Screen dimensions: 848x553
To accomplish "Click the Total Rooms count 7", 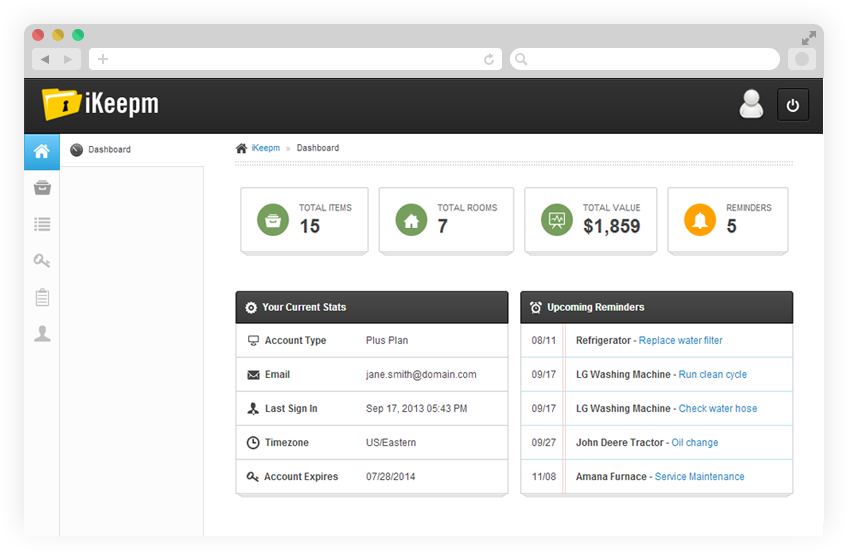I will tap(442, 226).
